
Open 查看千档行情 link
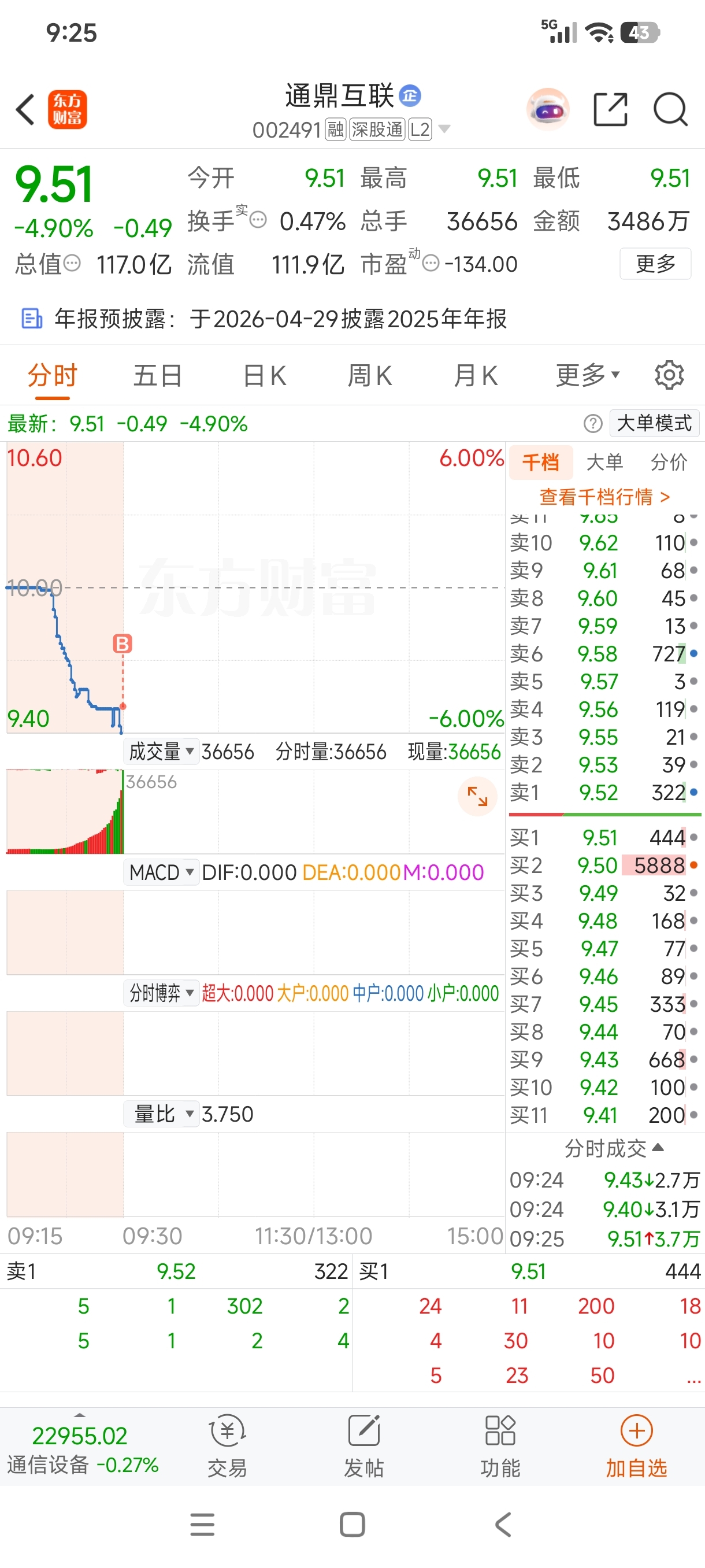point(604,497)
